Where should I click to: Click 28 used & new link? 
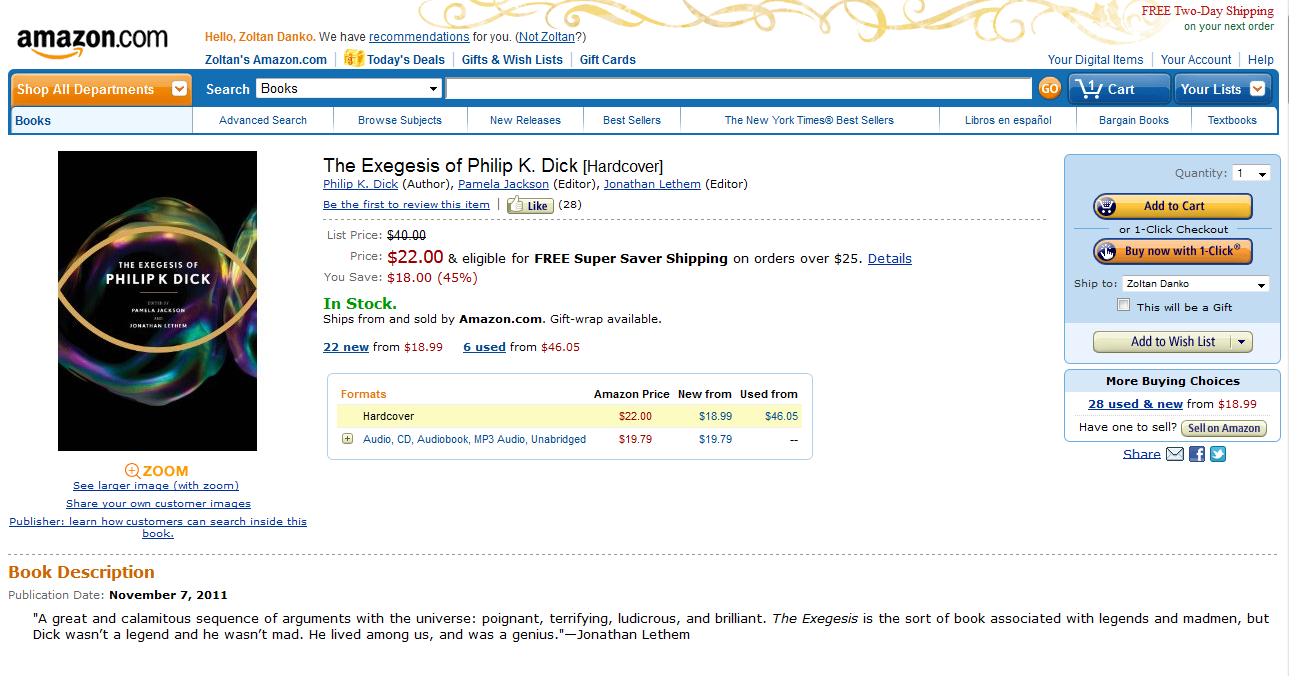(x=1135, y=404)
